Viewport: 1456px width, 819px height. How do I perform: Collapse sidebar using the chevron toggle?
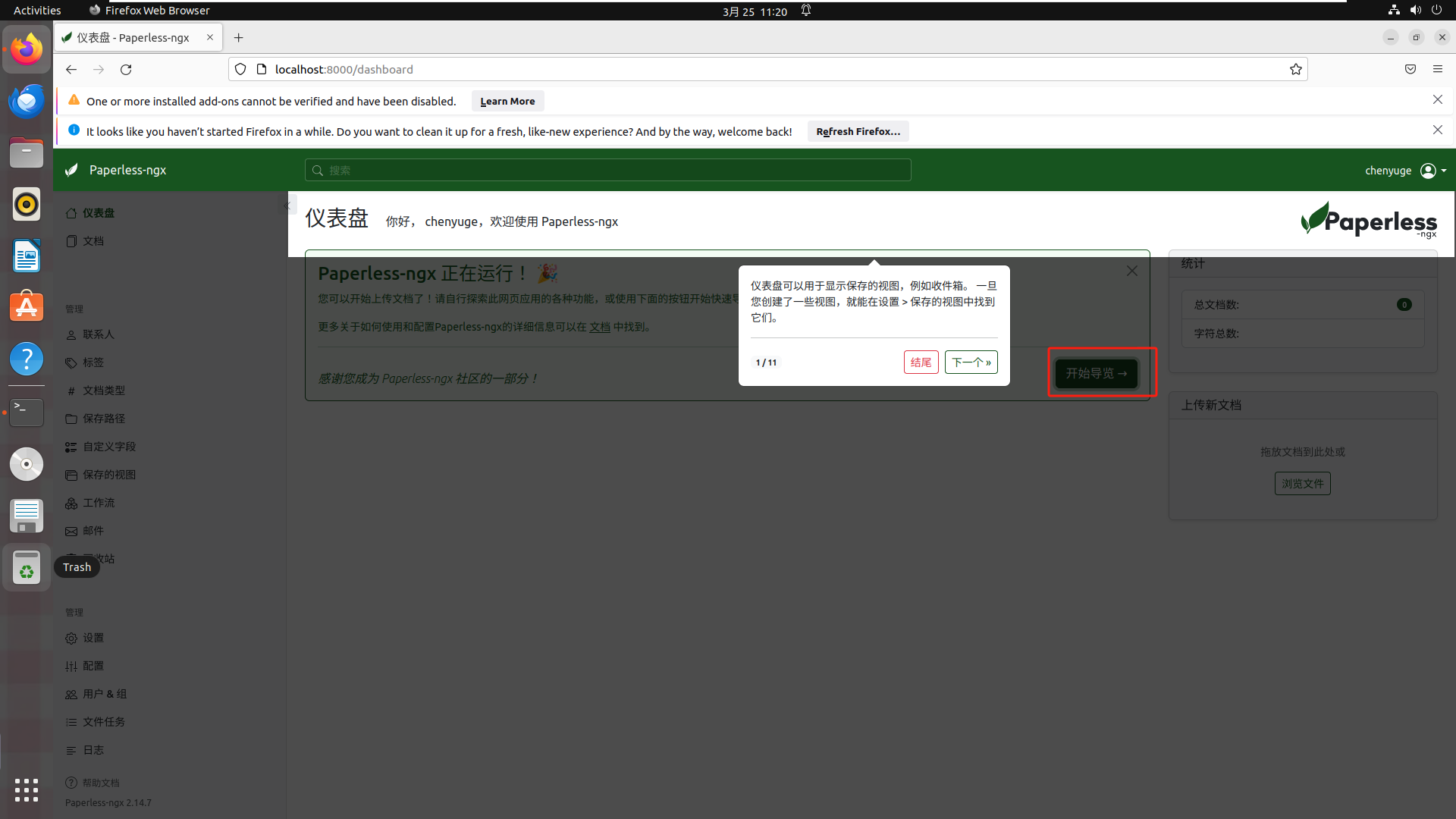coord(287,206)
